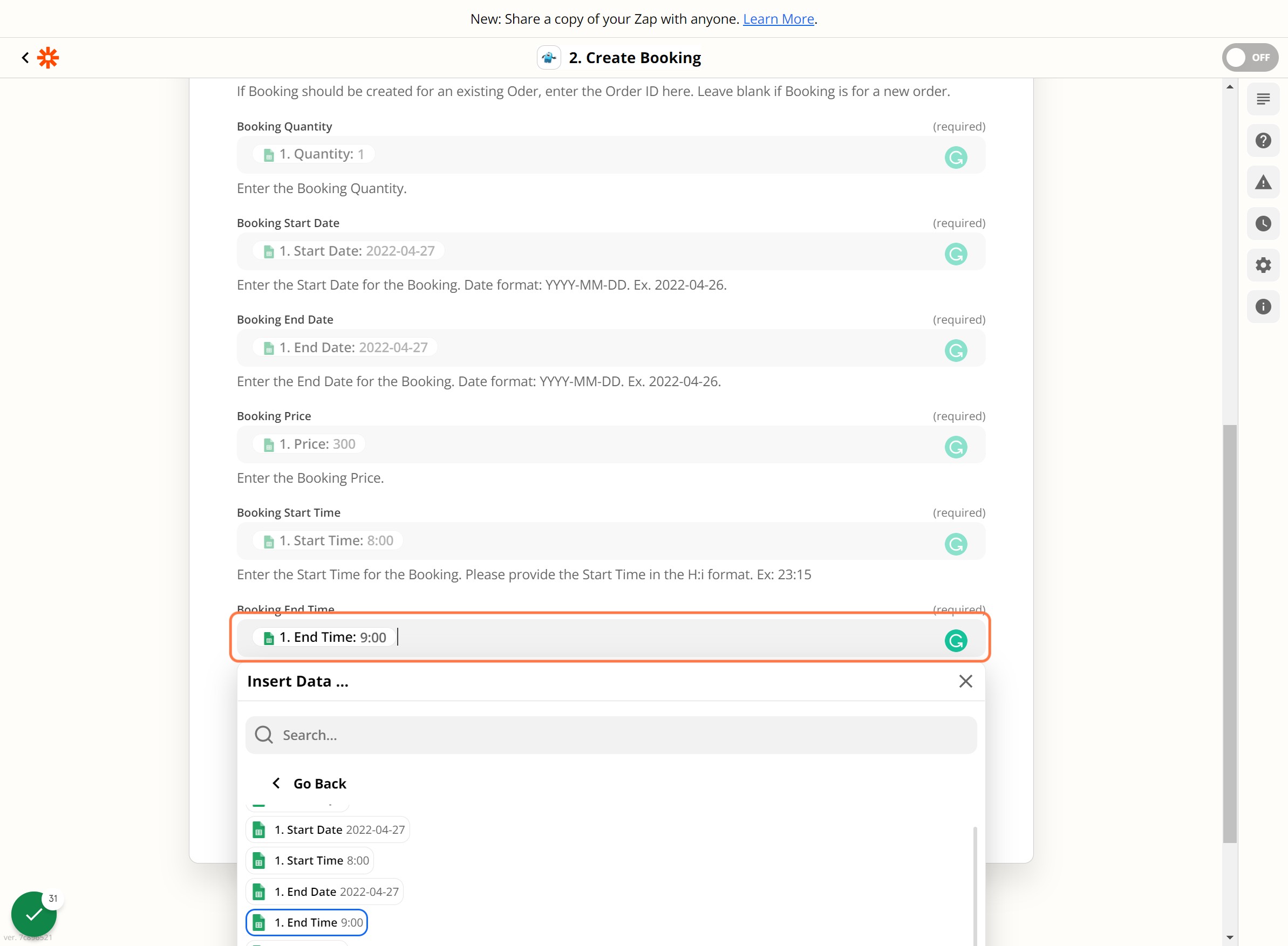Toggle the Zap OFF switch on

pos(1250,58)
